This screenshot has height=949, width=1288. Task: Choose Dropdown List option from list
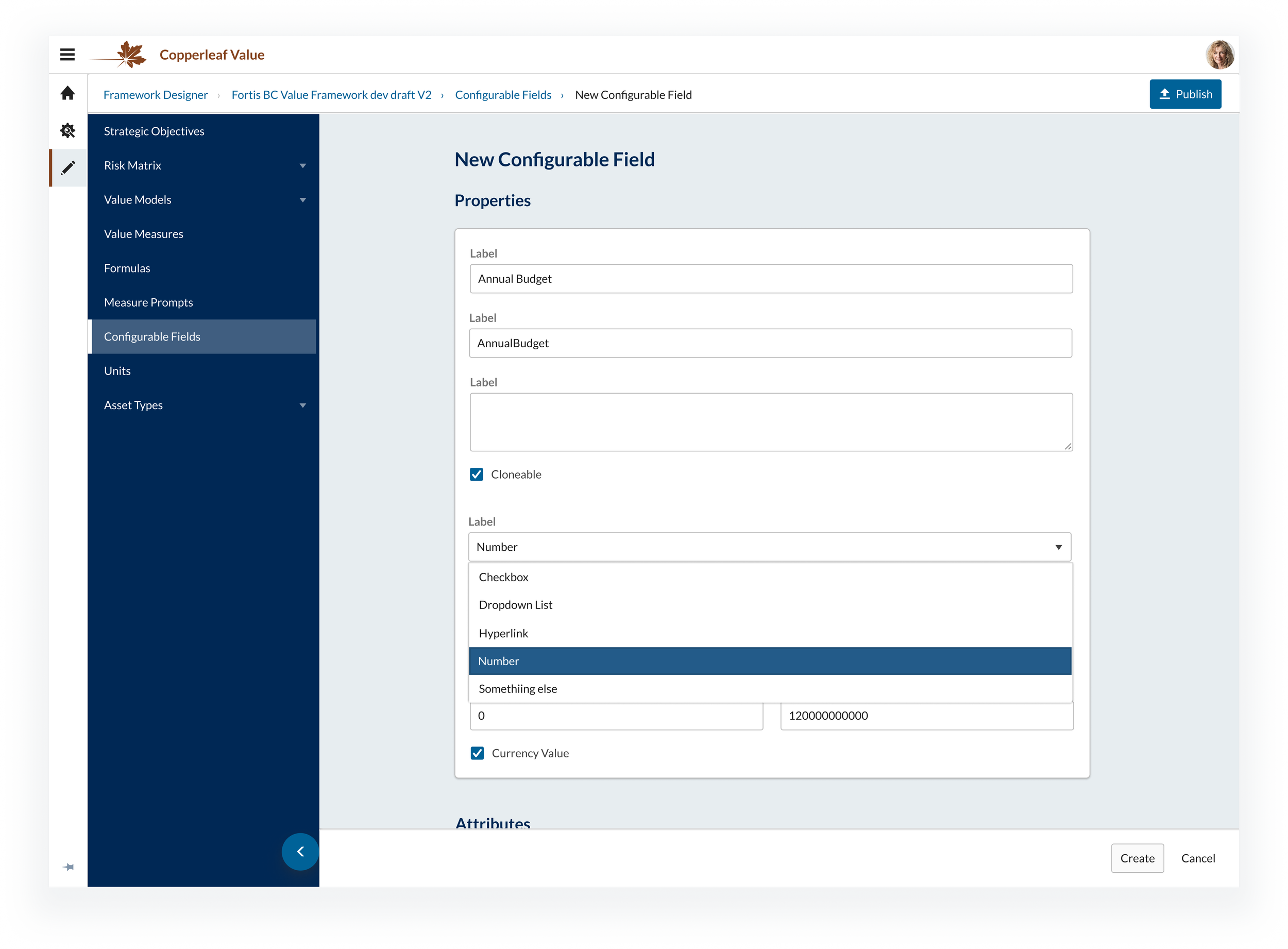point(515,605)
